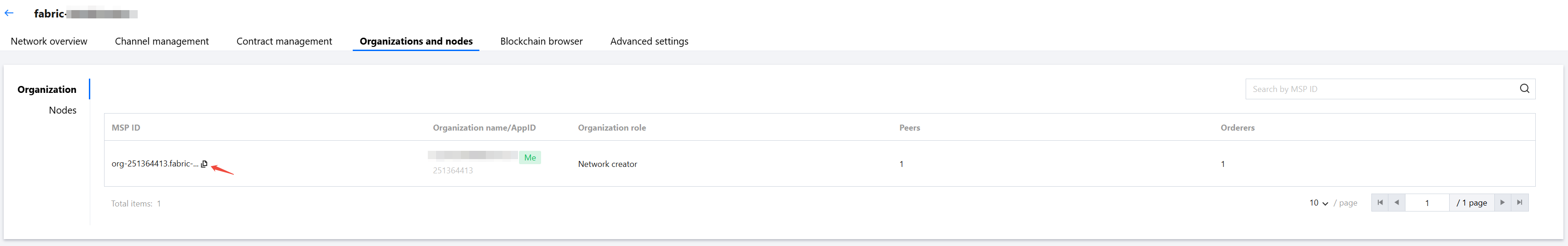Go to Advanced settings tab
The image size is (1568, 246).
[x=649, y=41]
